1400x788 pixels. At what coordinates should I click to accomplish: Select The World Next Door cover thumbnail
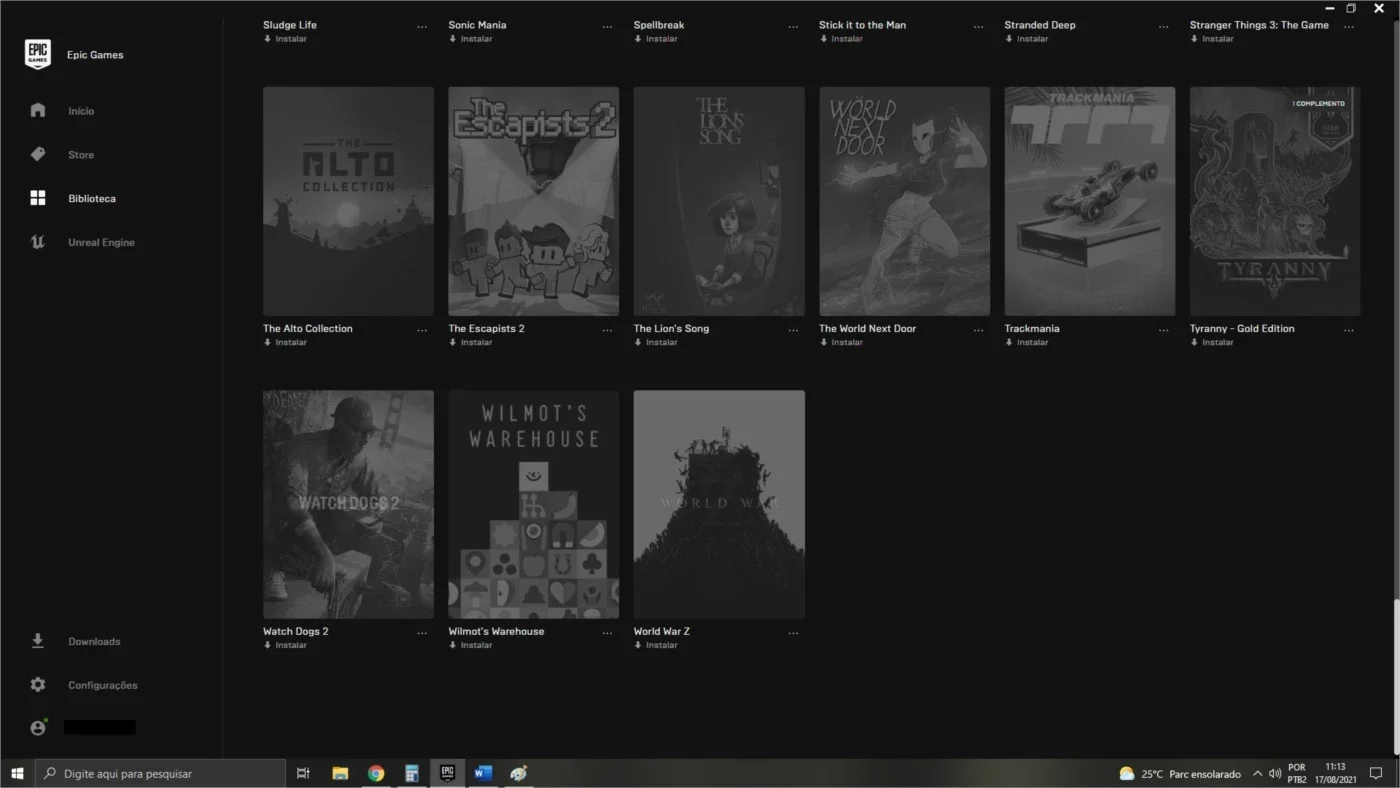click(904, 201)
